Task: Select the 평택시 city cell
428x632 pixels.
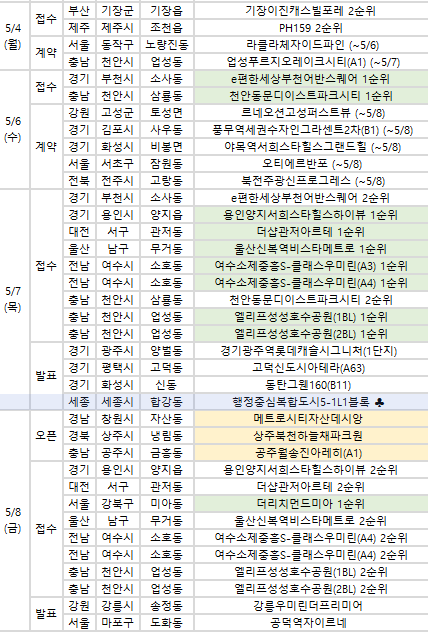Action: [x=117, y=368]
